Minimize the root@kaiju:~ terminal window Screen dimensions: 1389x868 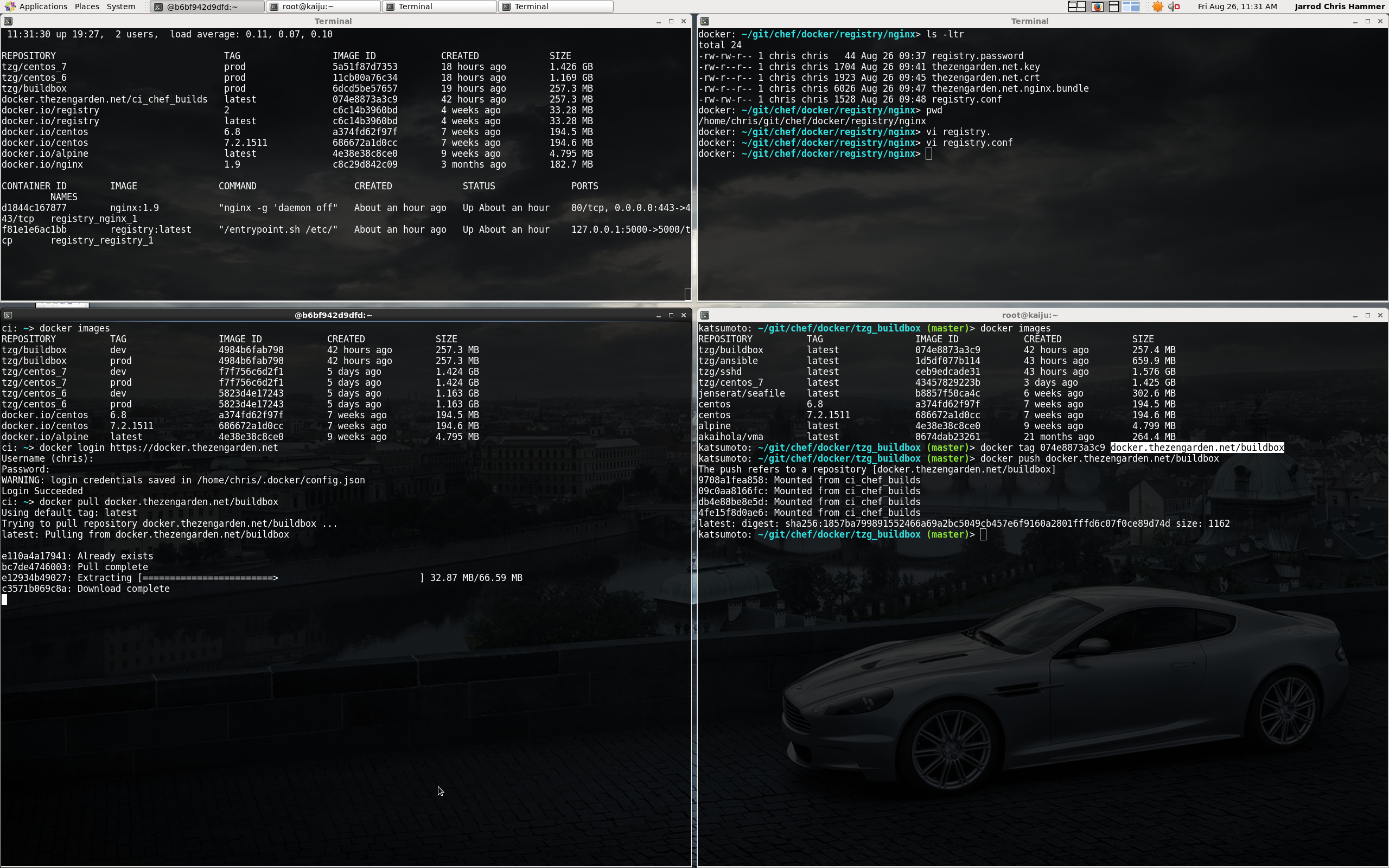point(1355,315)
